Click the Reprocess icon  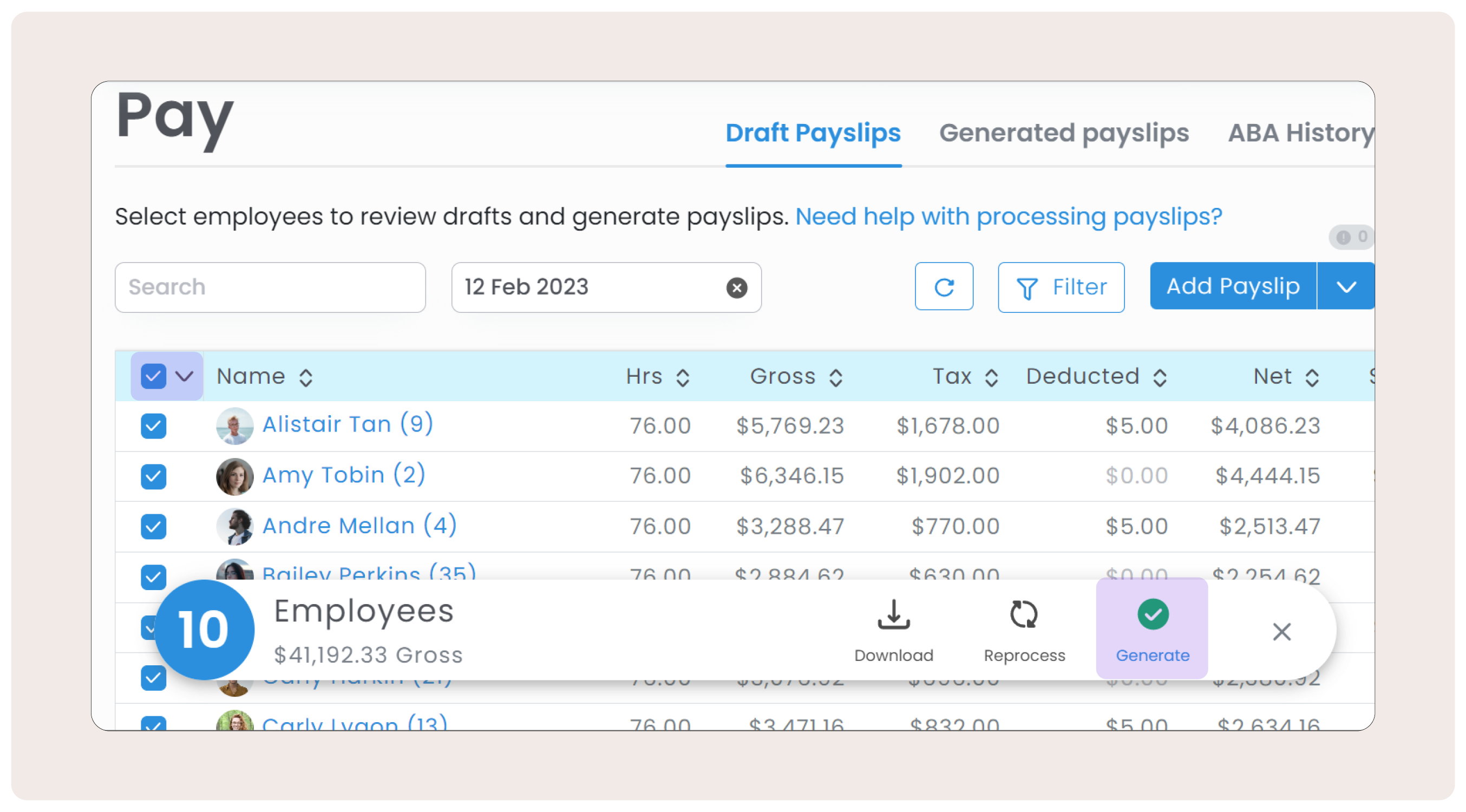pos(1023,615)
